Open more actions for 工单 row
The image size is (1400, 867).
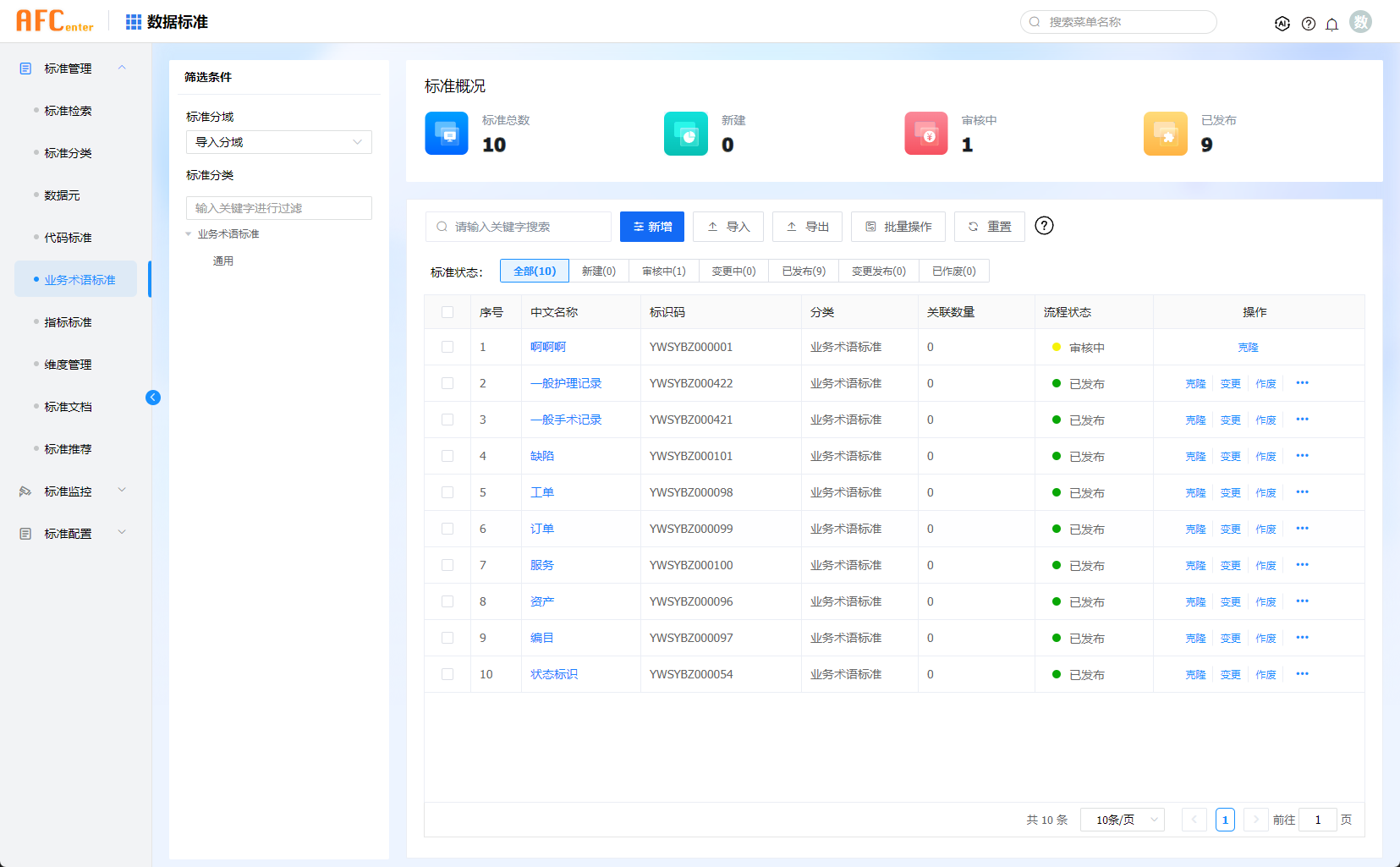tap(1303, 492)
